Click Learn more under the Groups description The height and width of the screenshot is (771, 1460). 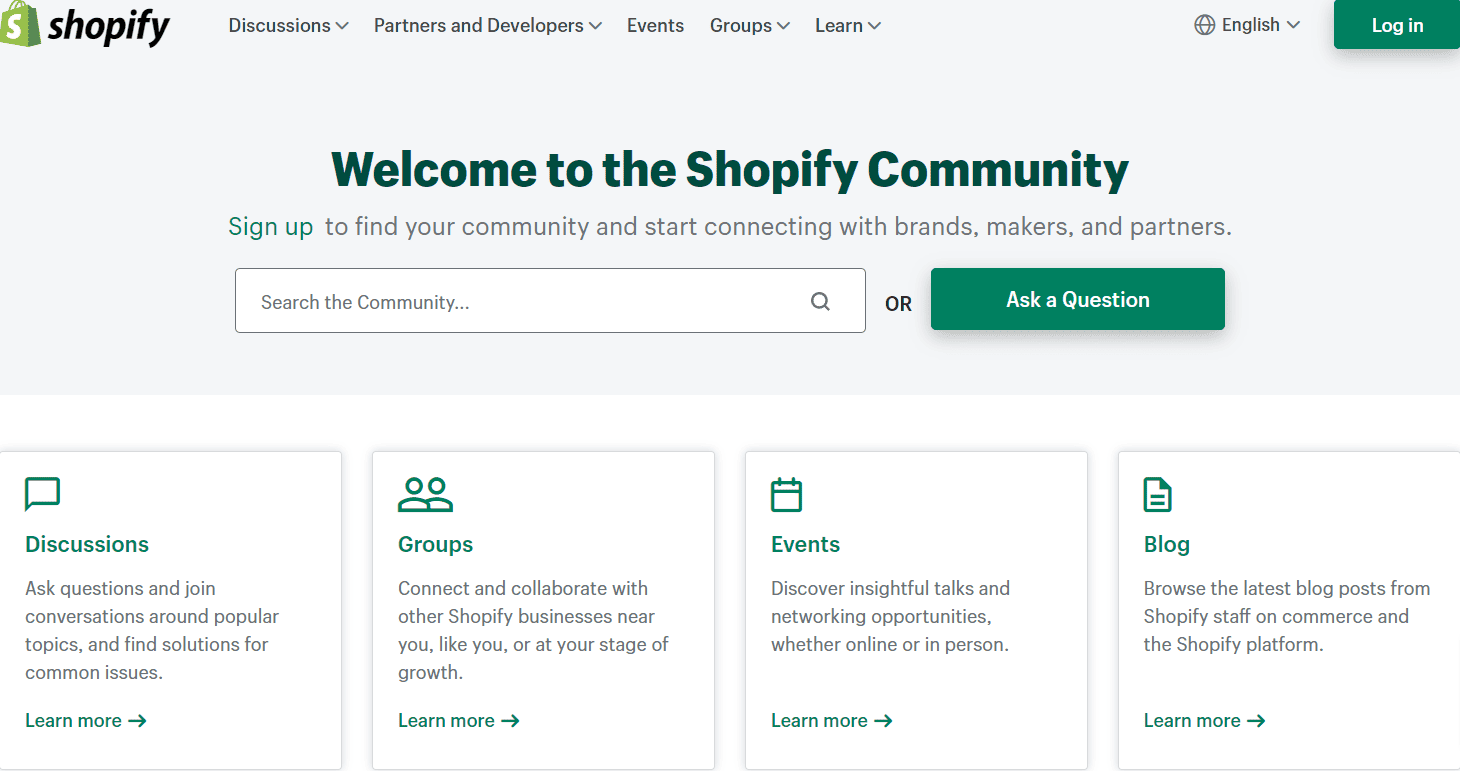point(449,720)
